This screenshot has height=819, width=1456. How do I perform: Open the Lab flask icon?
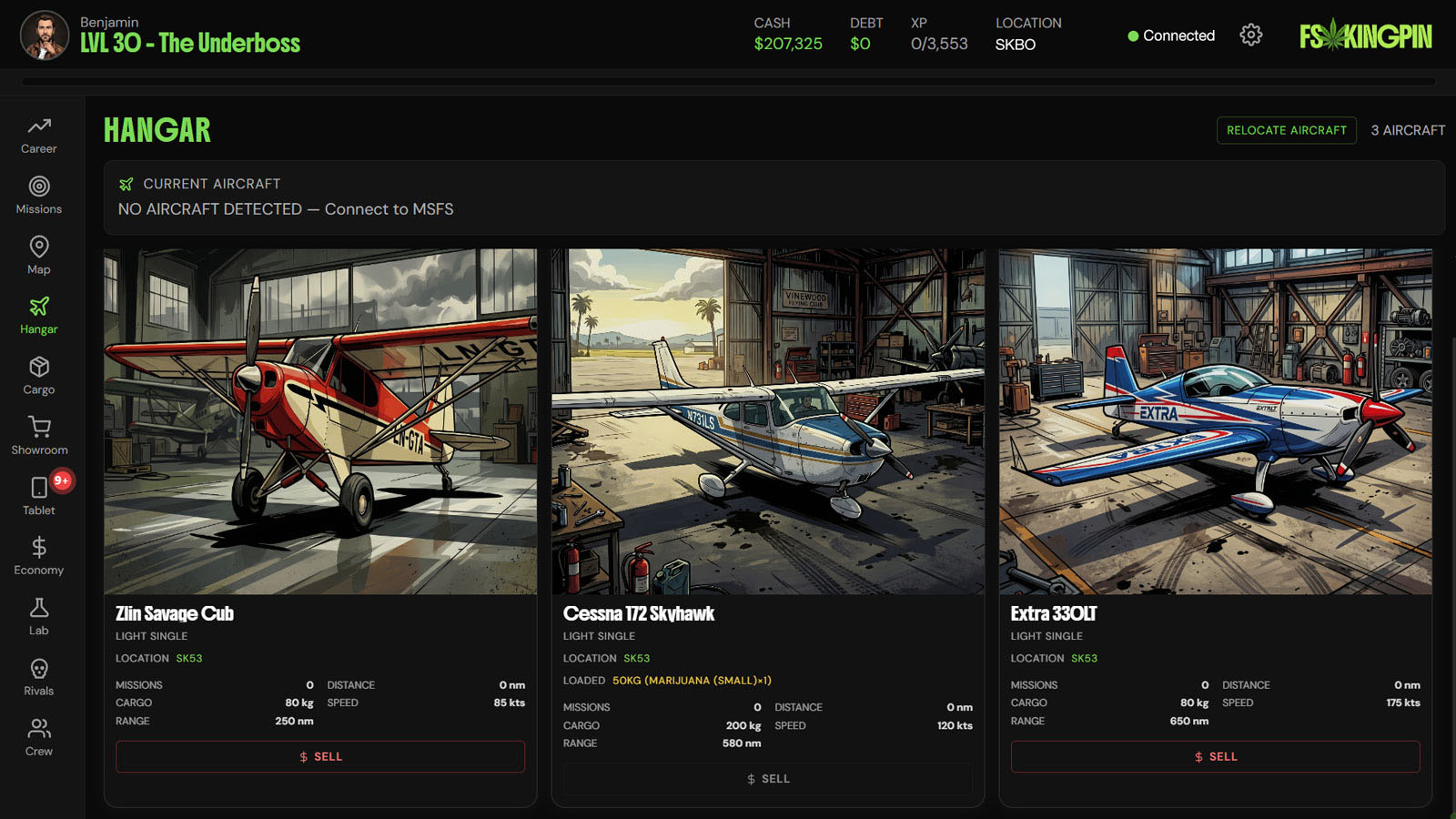(39, 608)
